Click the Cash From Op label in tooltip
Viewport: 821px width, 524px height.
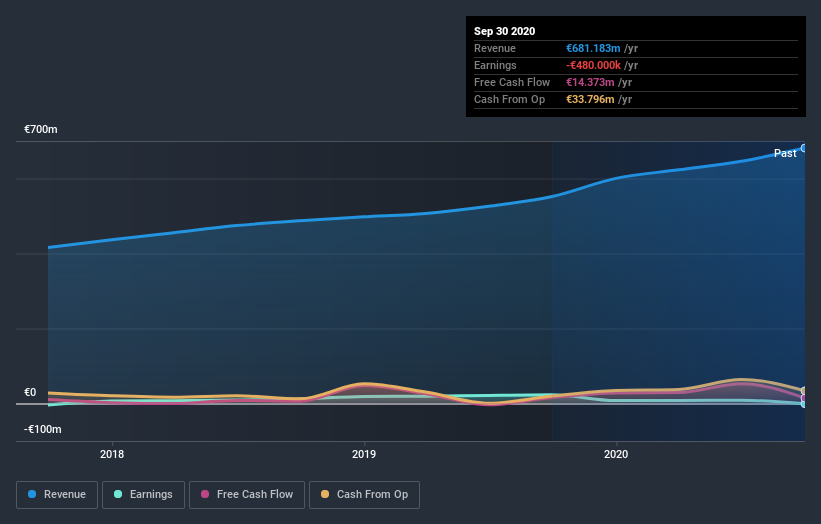[x=509, y=99]
